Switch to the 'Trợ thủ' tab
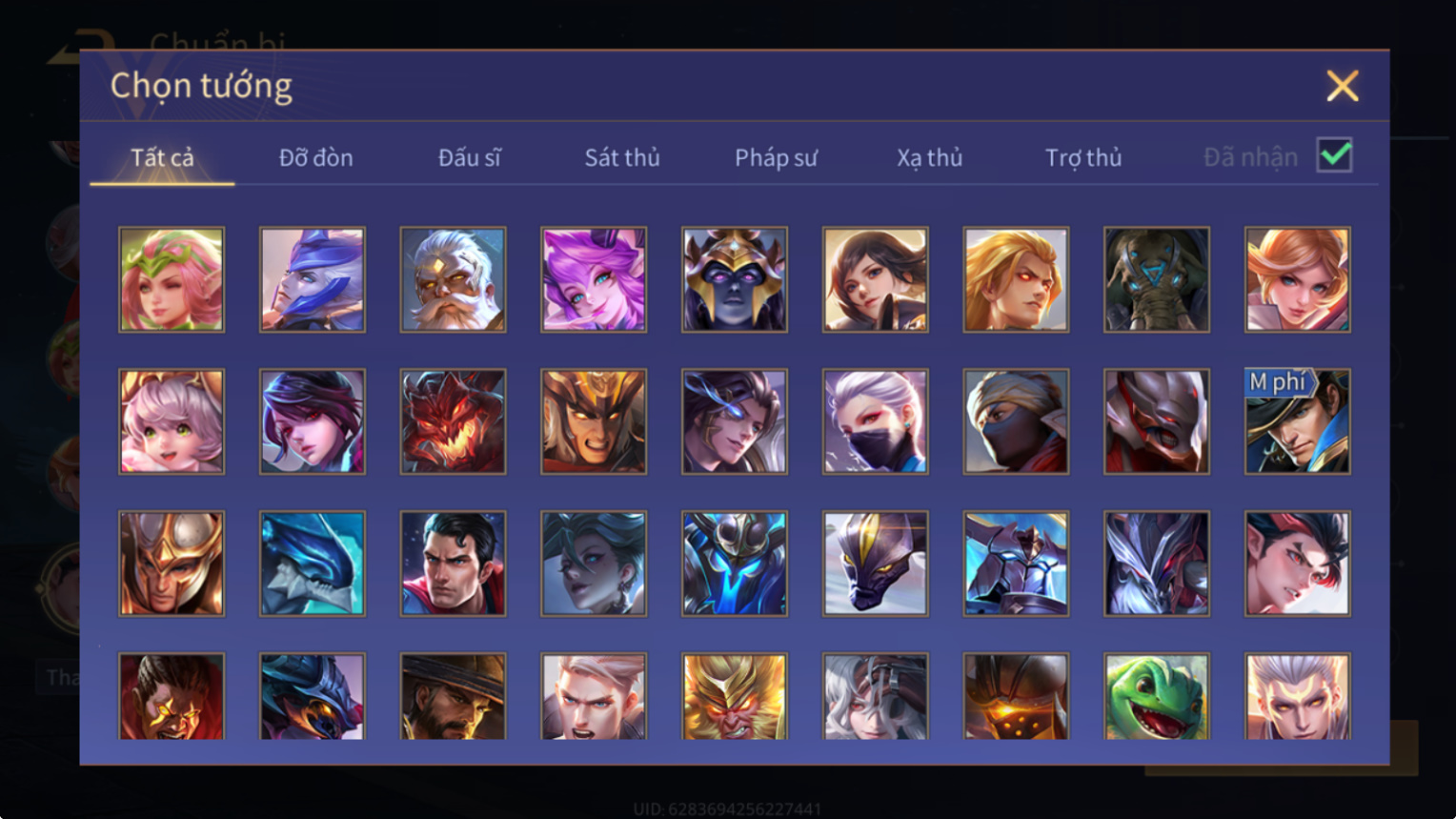 tap(1083, 157)
